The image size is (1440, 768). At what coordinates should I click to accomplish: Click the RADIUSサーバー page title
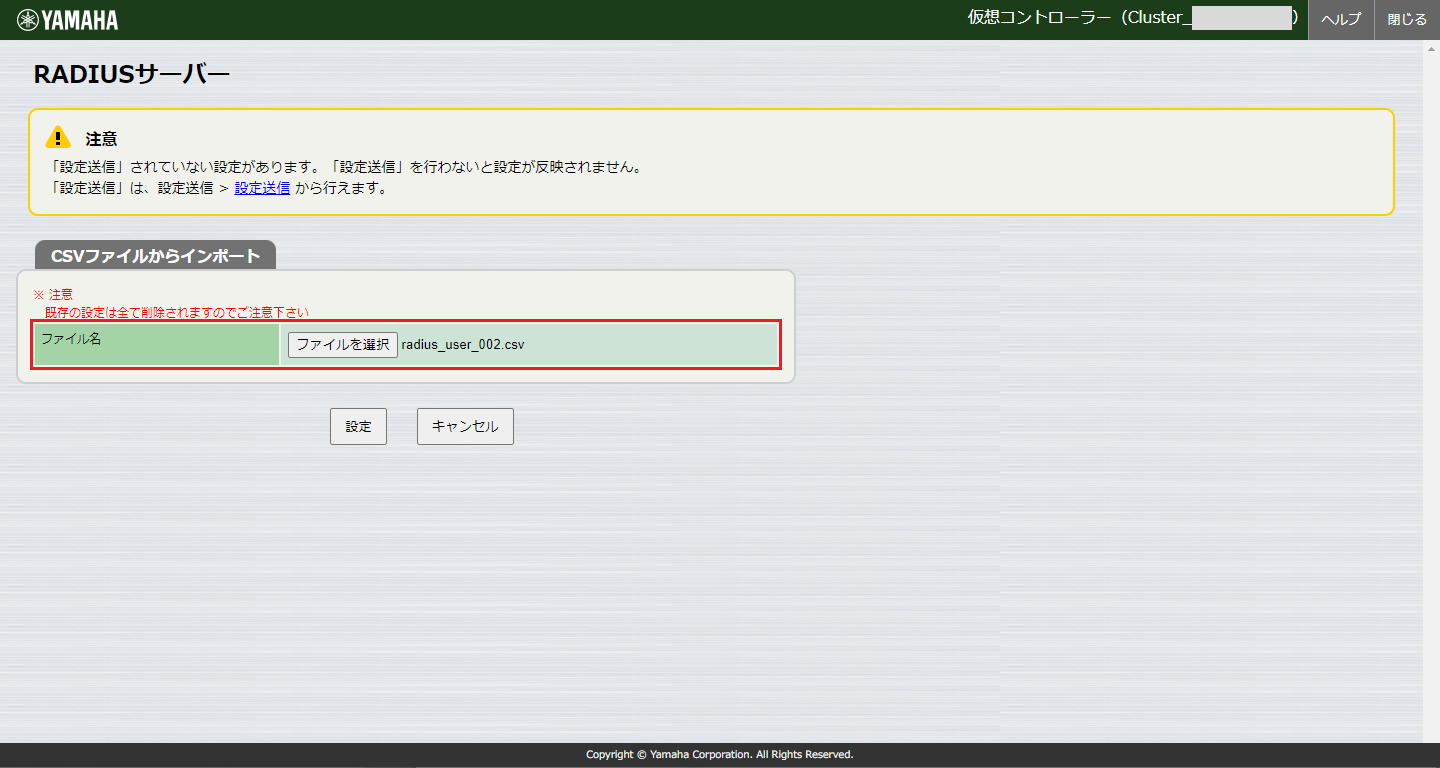click(x=130, y=72)
